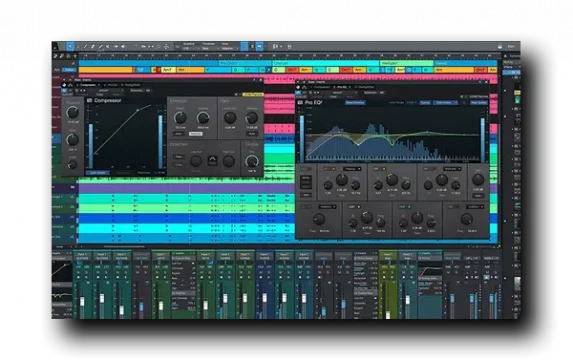Switch to the Compressor insert tab
This screenshot has height=360, width=573.
tap(88, 85)
